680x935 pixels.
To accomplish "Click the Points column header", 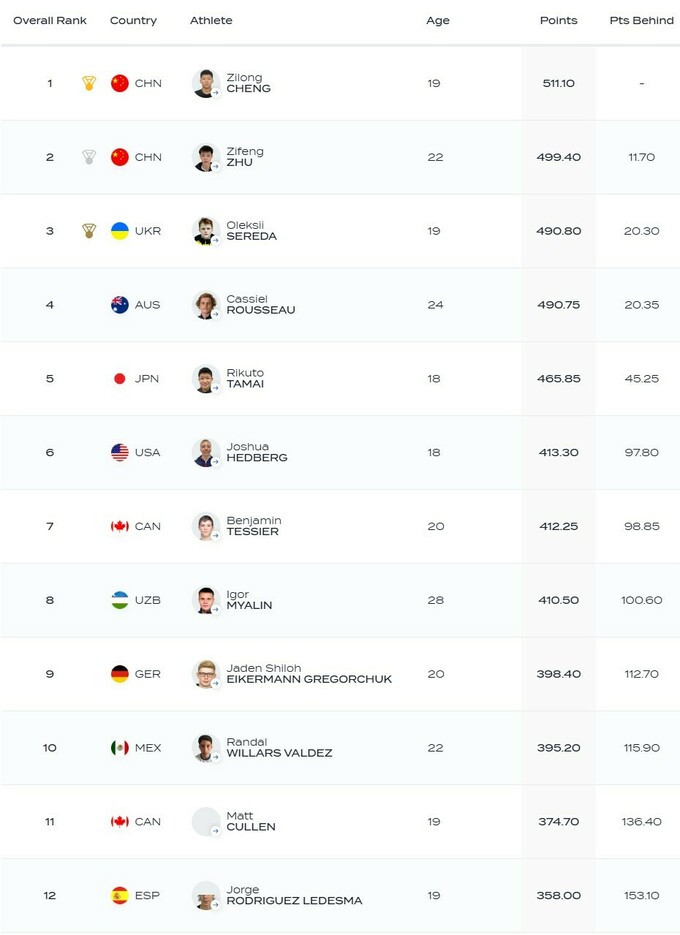I will click(558, 20).
